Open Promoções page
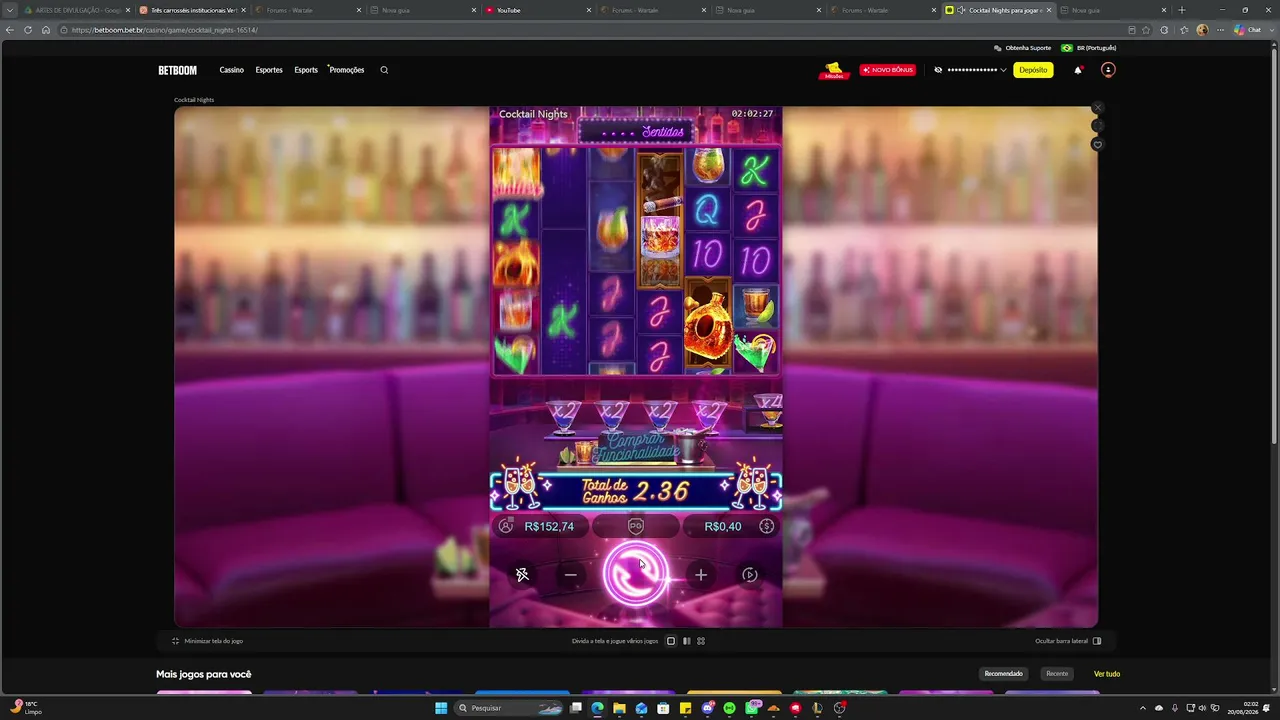 (x=347, y=70)
